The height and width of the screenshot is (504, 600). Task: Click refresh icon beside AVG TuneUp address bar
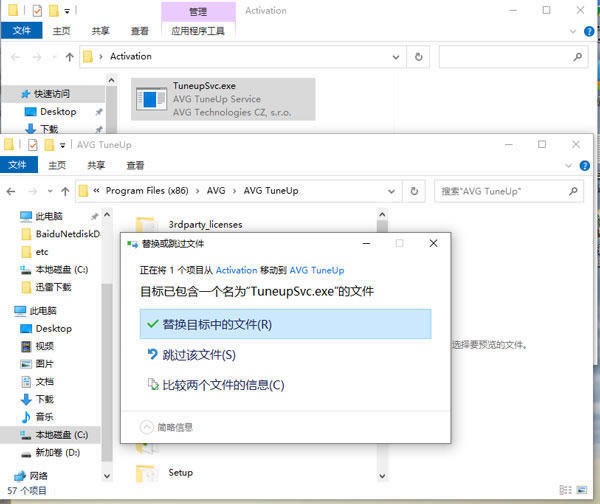coord(414,191)
